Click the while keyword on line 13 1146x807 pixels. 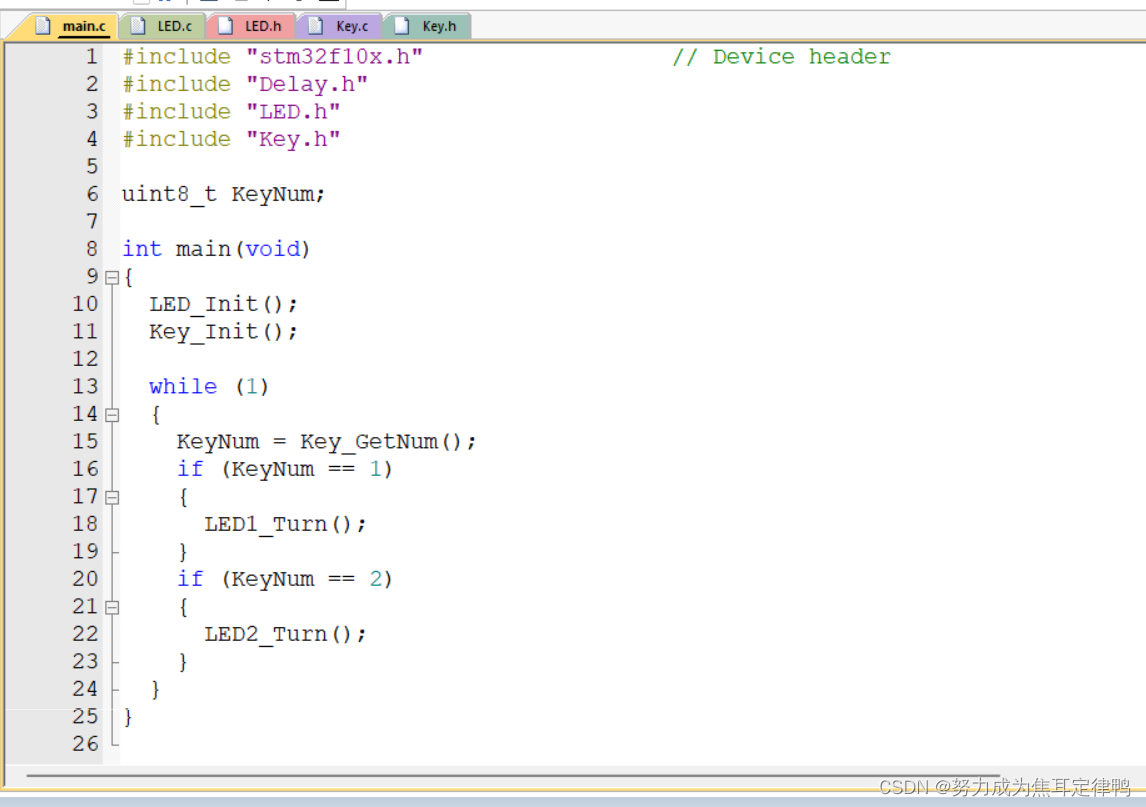click(183, 387)
